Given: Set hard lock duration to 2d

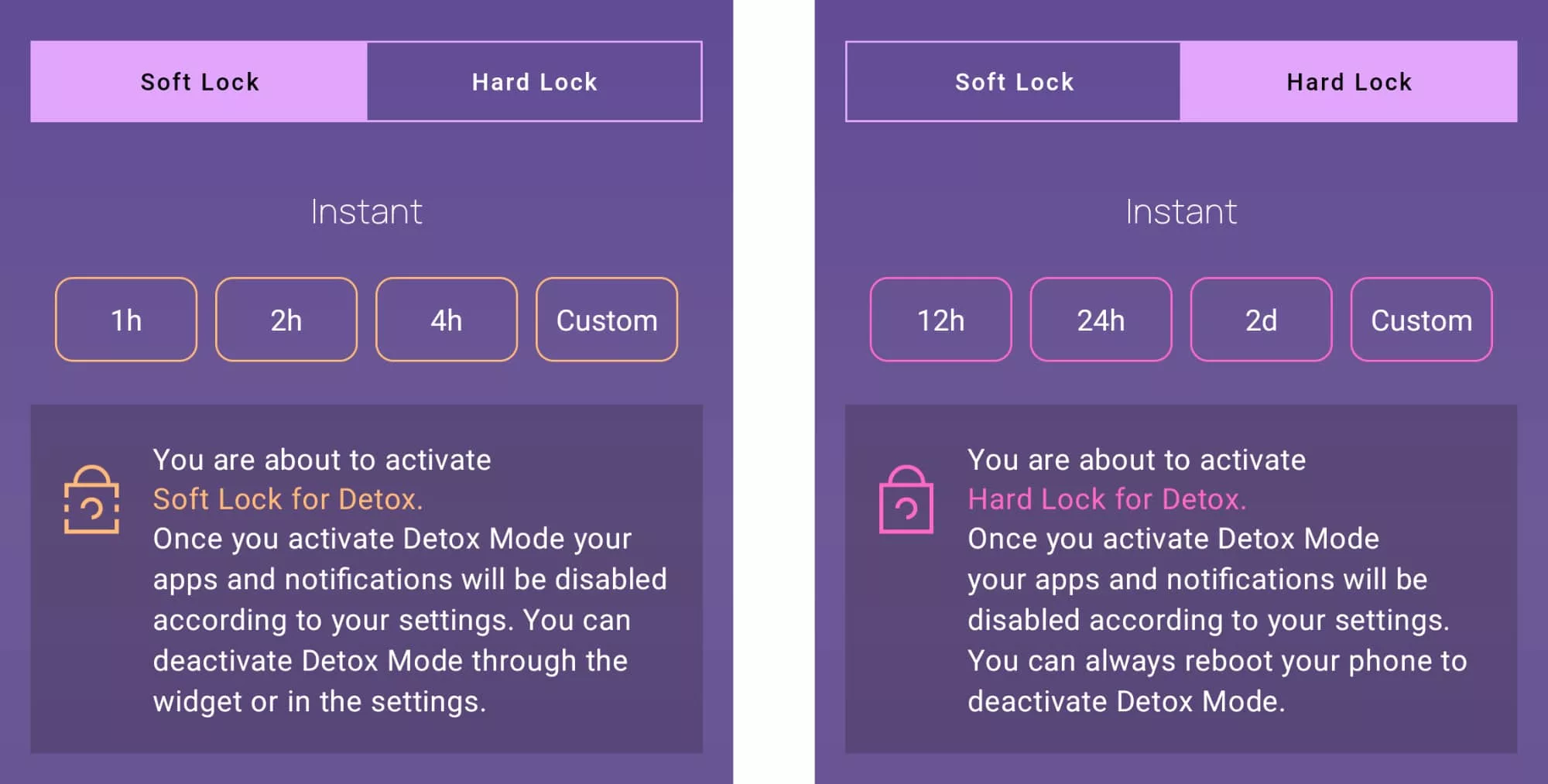Looking at the screenshot, I should pyautogui.click(x=1261, y=320).
